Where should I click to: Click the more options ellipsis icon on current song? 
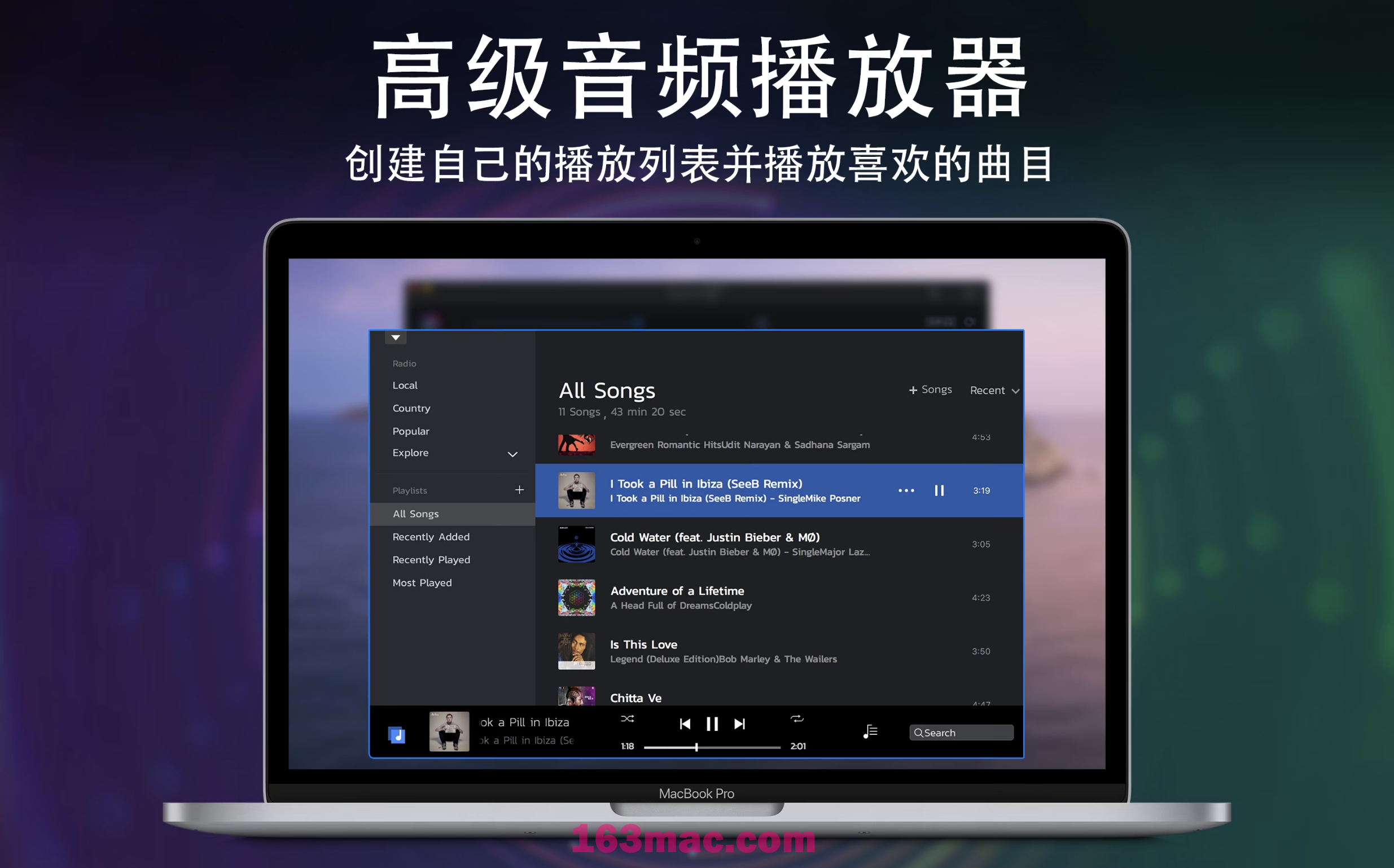point(904,490)
